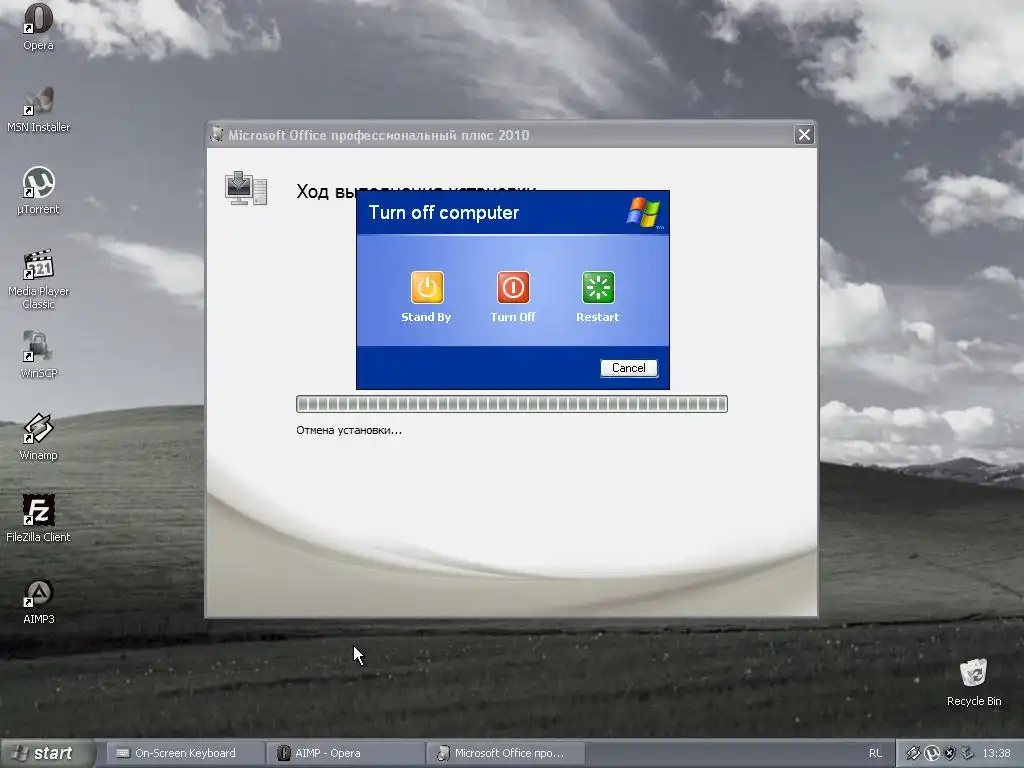This screenshot has height=768, width=1024.
Task: Click the Windows flag logo in dialog
Action: coord(643,212)
